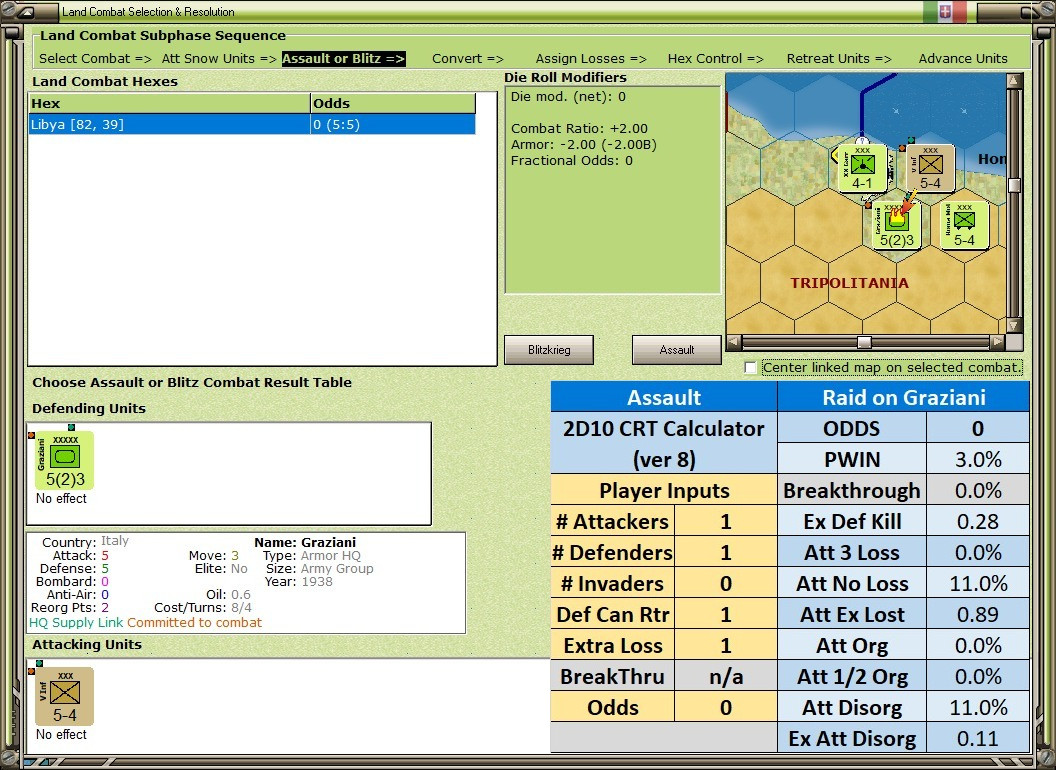Click the PWIN 3.0% value cell
This screenshot has width=1056, height=770.
click(978, 459)
